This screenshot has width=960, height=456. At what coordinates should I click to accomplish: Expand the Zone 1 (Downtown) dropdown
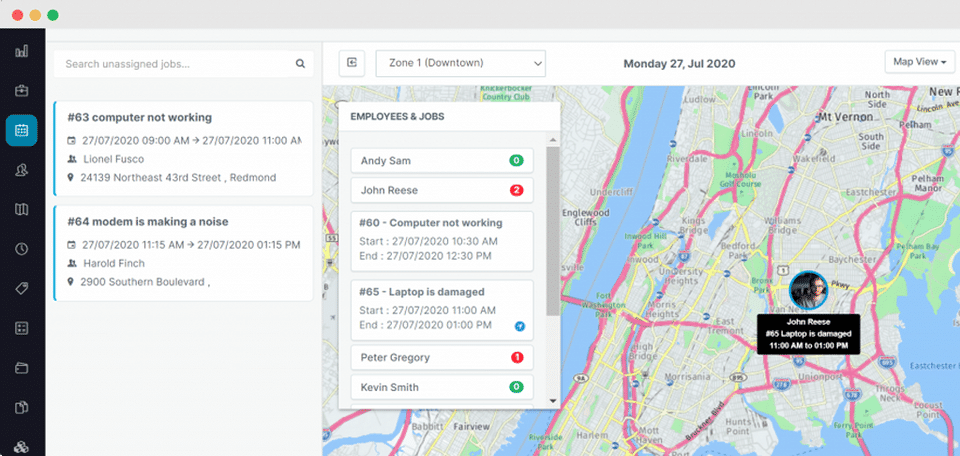click(460, 63)
